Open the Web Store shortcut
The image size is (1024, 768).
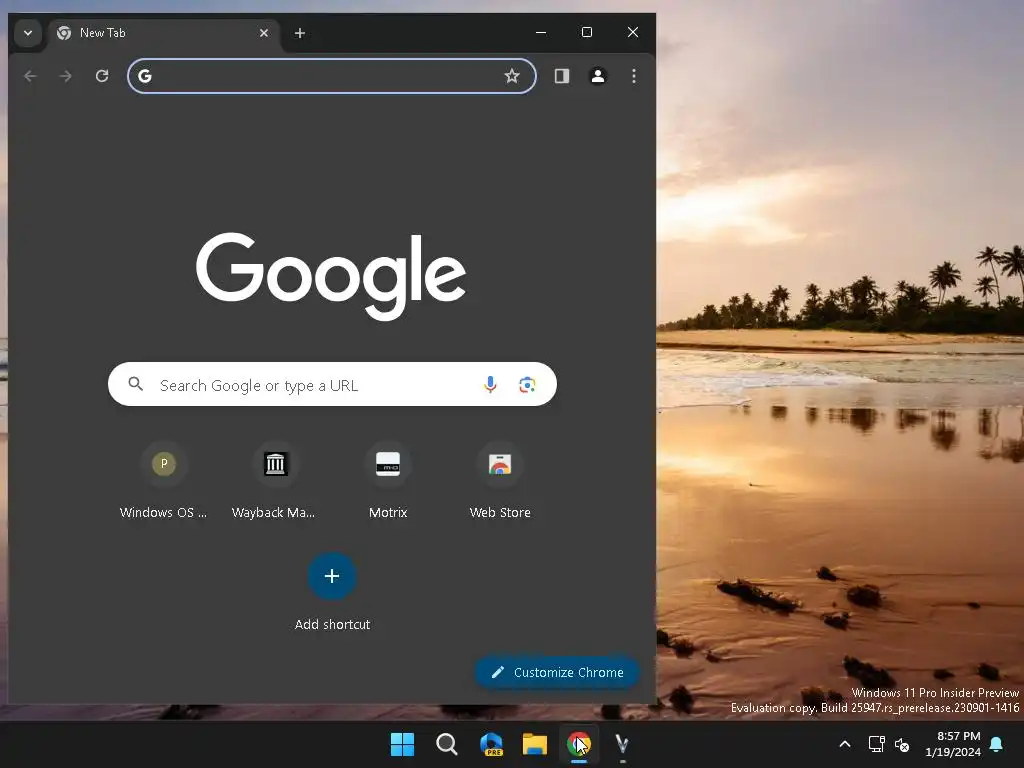coord(500,482)
